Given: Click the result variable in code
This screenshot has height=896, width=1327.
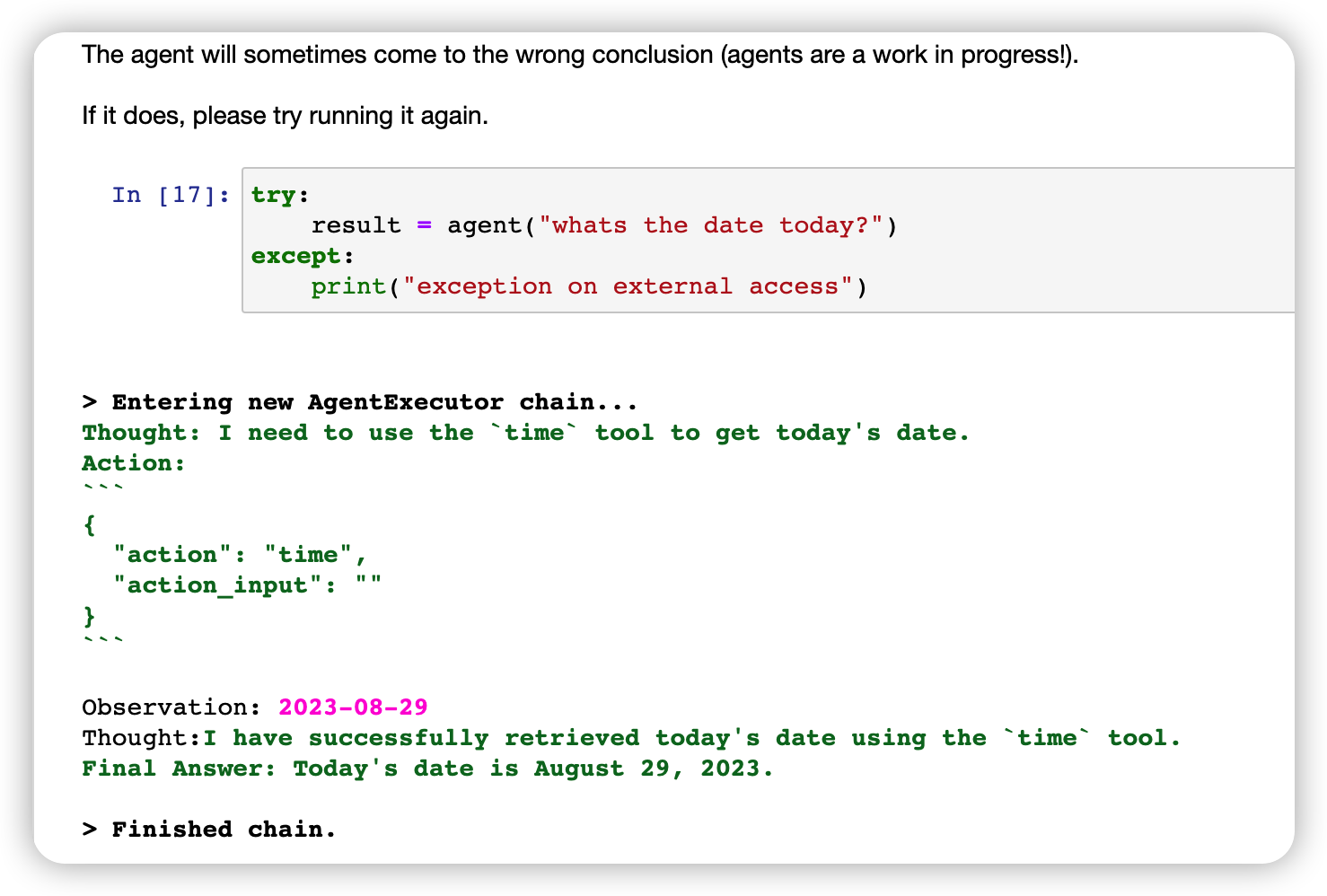Looking at the screenshot, I should (356, 225).
